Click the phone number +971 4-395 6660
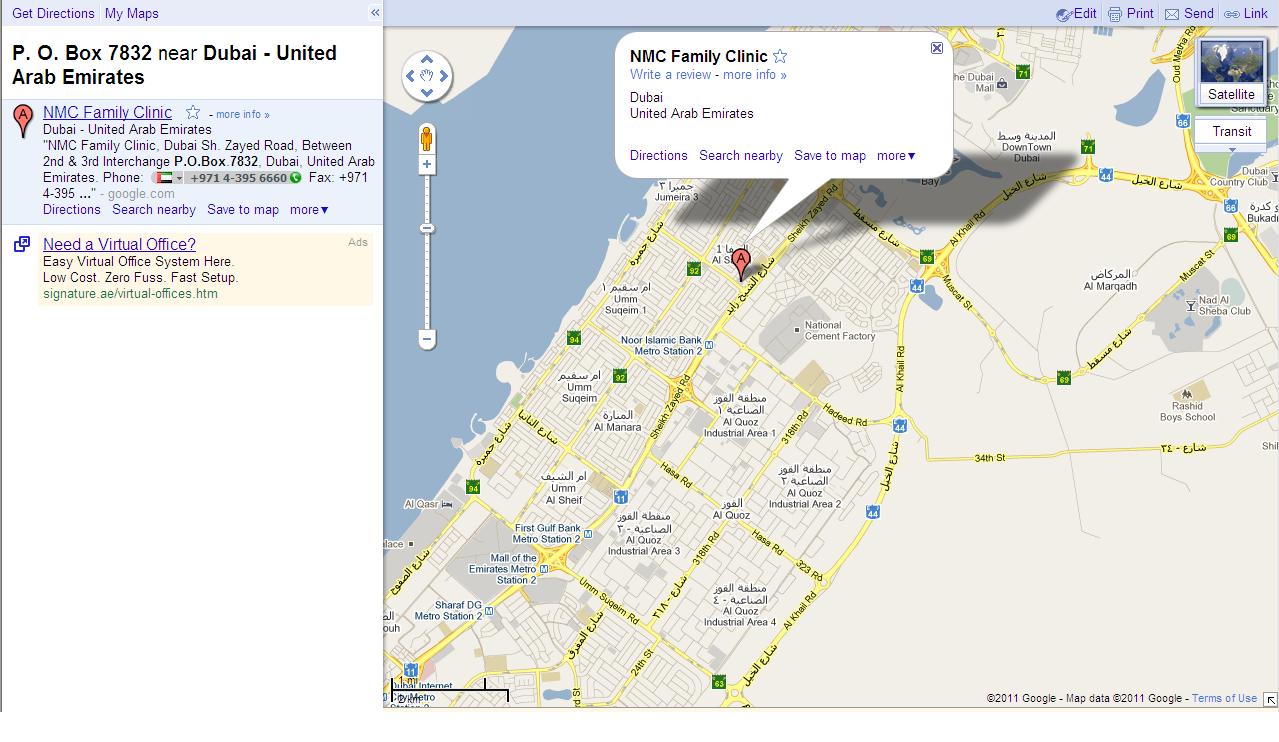Viewport: 1279px width, 742px height. click(239, 178)
